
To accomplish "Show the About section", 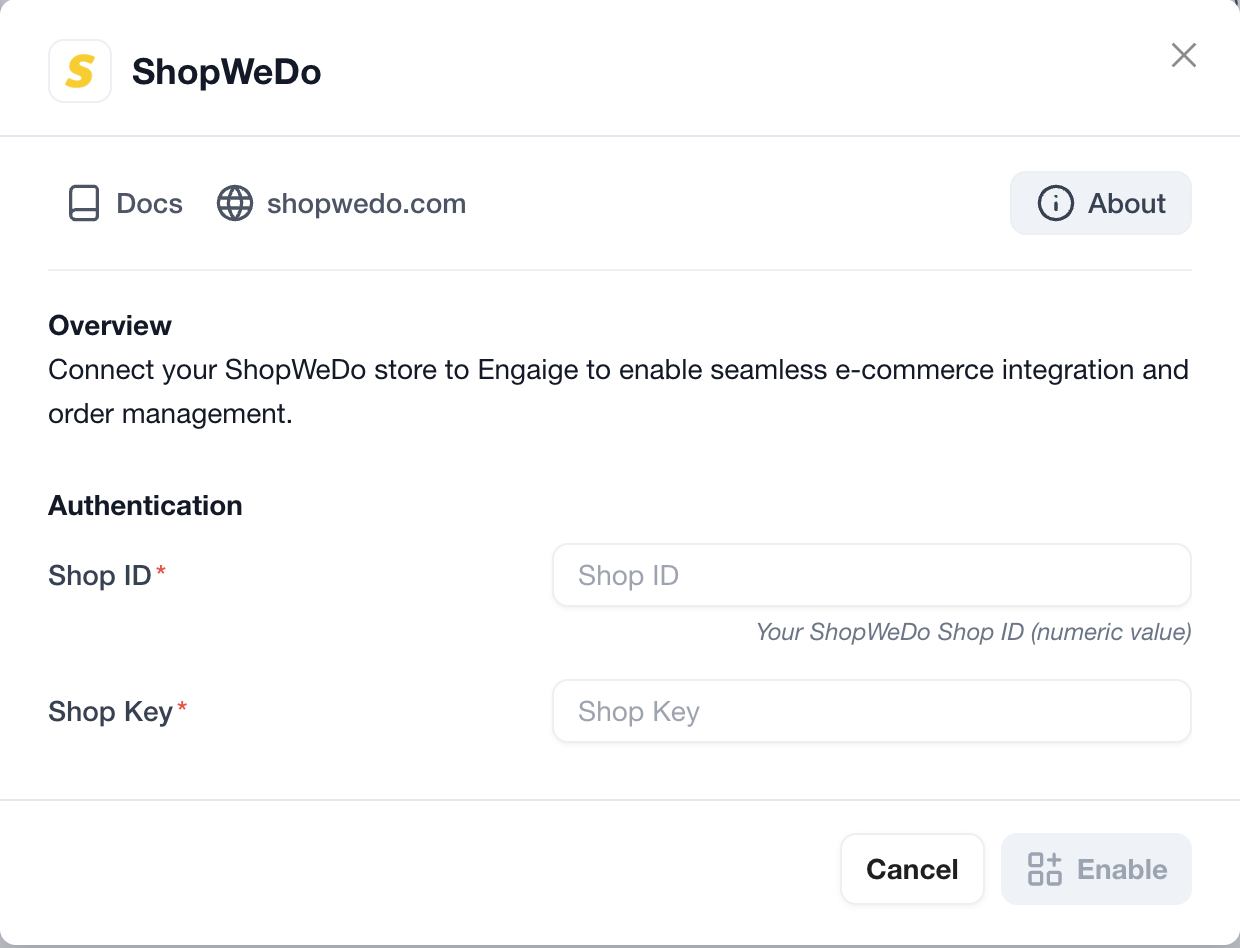I will coord(1101,203).
